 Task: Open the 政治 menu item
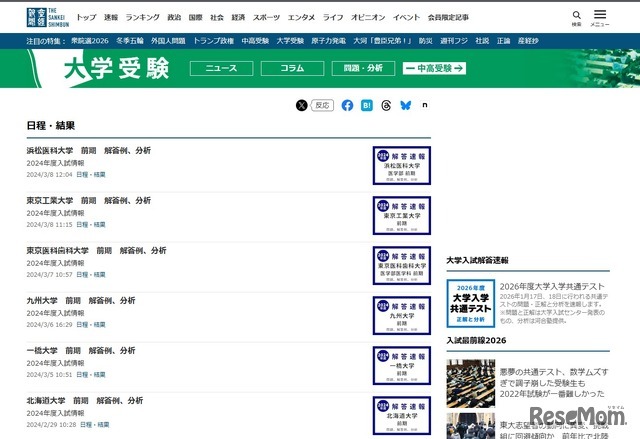pos(174,17)
